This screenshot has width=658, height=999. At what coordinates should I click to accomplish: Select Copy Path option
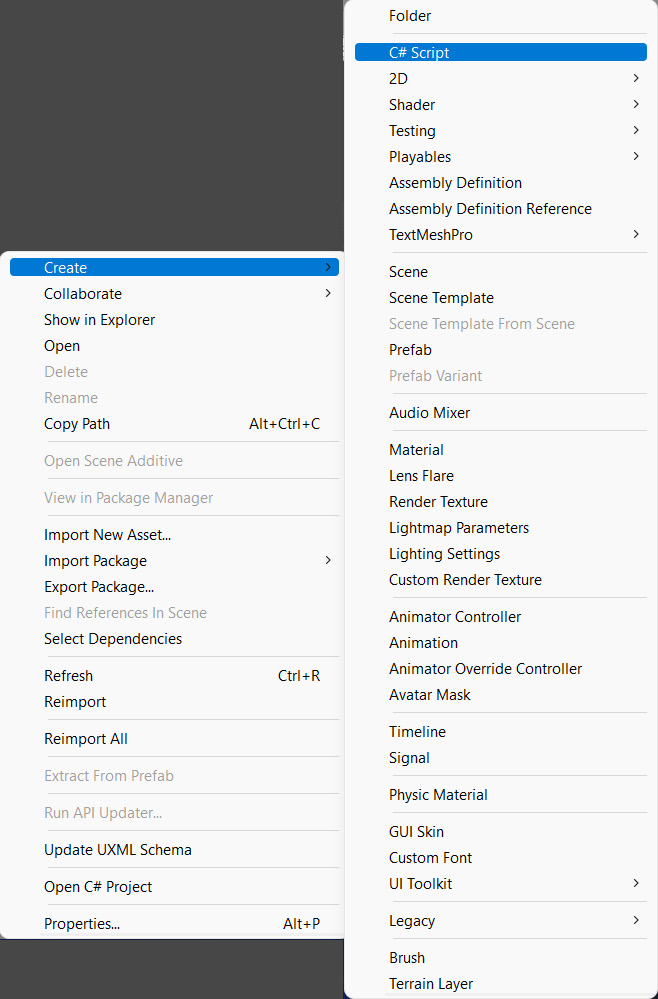pos(174,424)
